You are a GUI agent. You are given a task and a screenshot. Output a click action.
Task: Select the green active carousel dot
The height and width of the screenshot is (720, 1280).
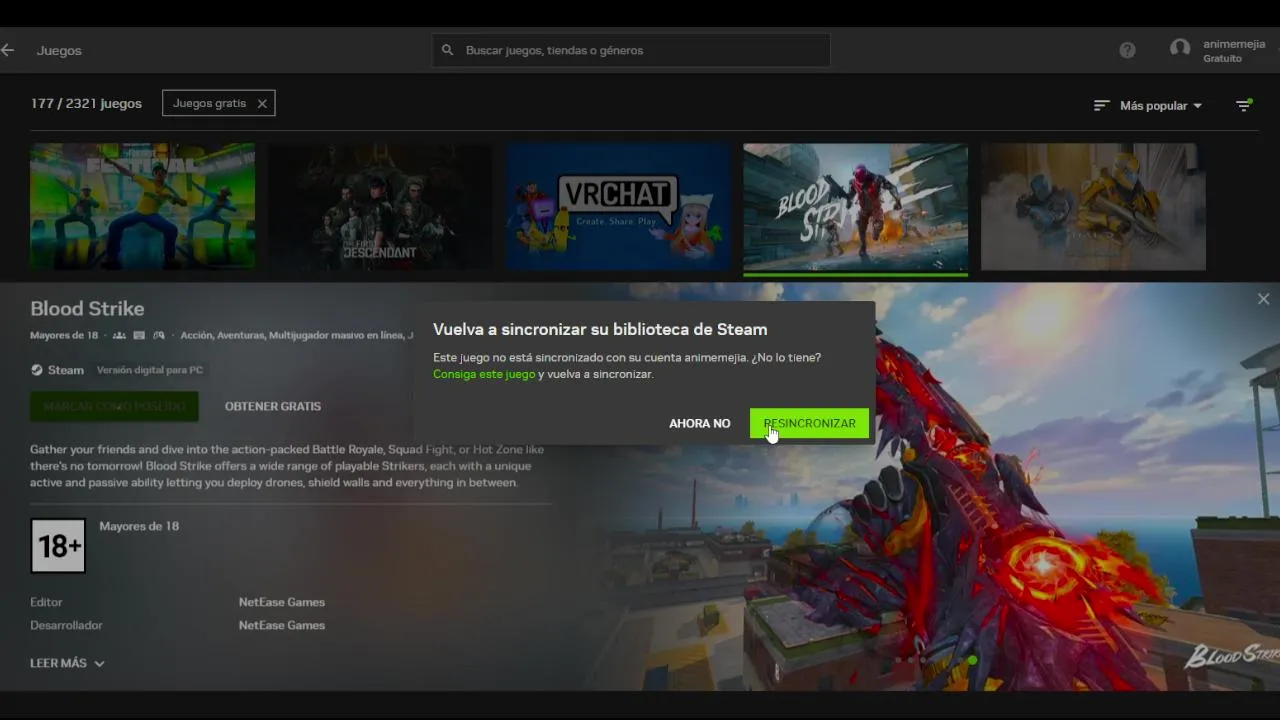pos(972,660)
